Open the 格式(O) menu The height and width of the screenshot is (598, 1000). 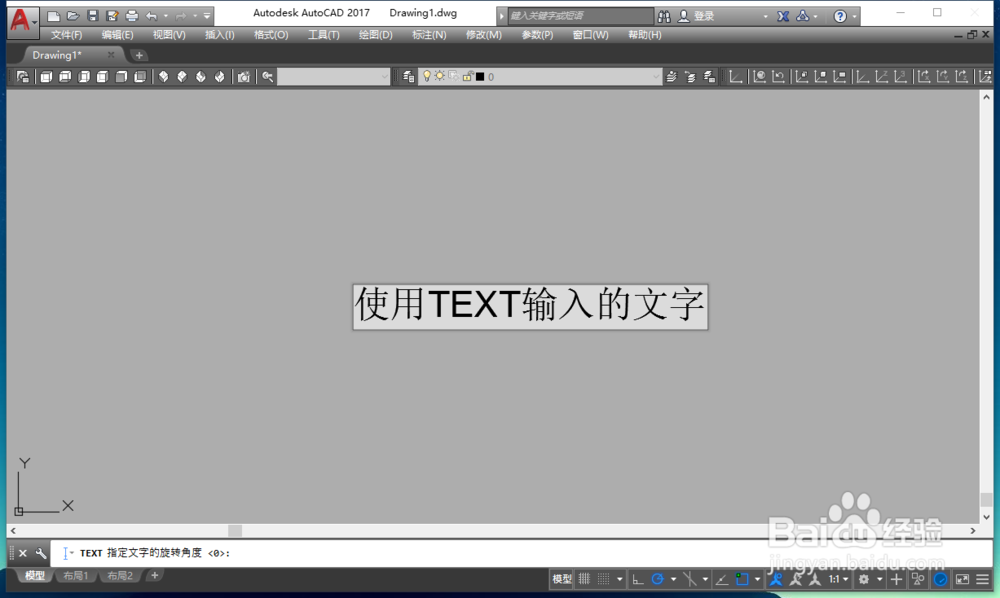click(271, 35)
